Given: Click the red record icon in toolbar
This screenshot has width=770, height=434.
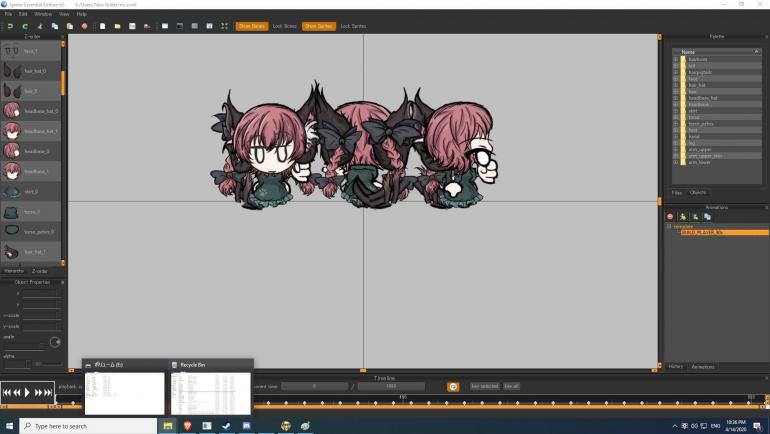Looking at the screenshot, I should coord(84,26).
